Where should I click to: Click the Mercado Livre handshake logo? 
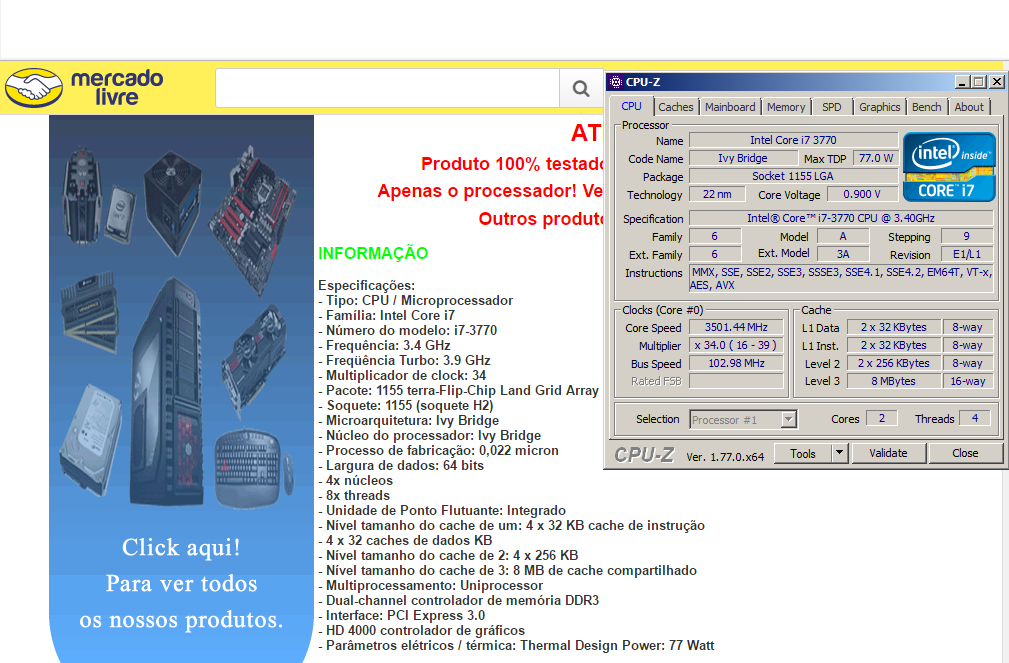34,88
